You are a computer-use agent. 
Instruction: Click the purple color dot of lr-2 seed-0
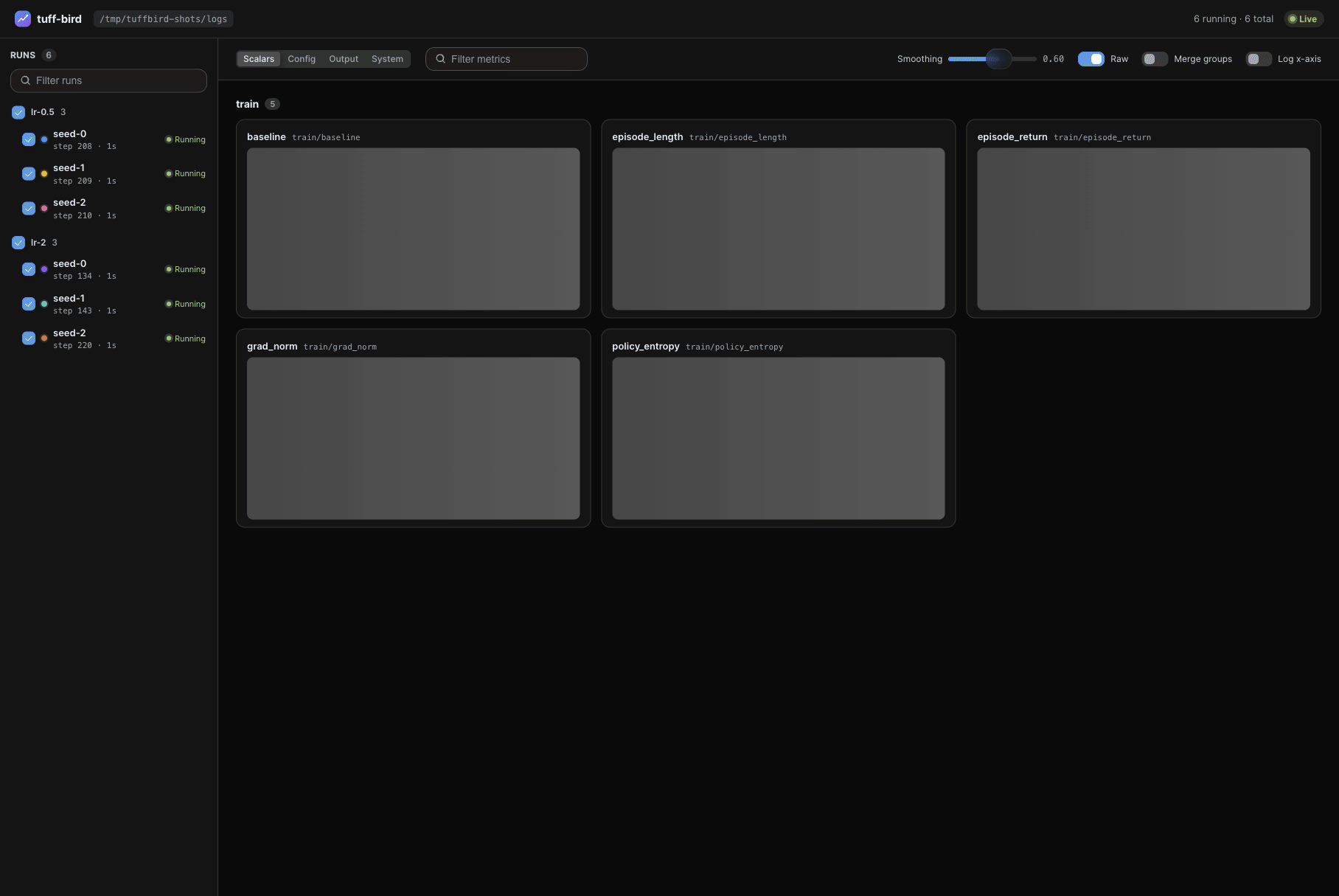coord(44,269)
